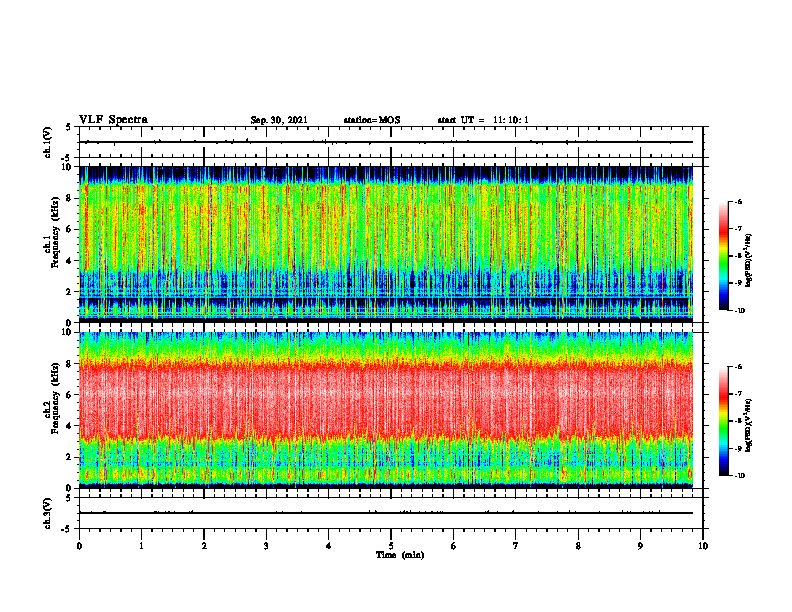Select the ch.2 "Frequency (kHz)" axis label

(x=56, y=397)
